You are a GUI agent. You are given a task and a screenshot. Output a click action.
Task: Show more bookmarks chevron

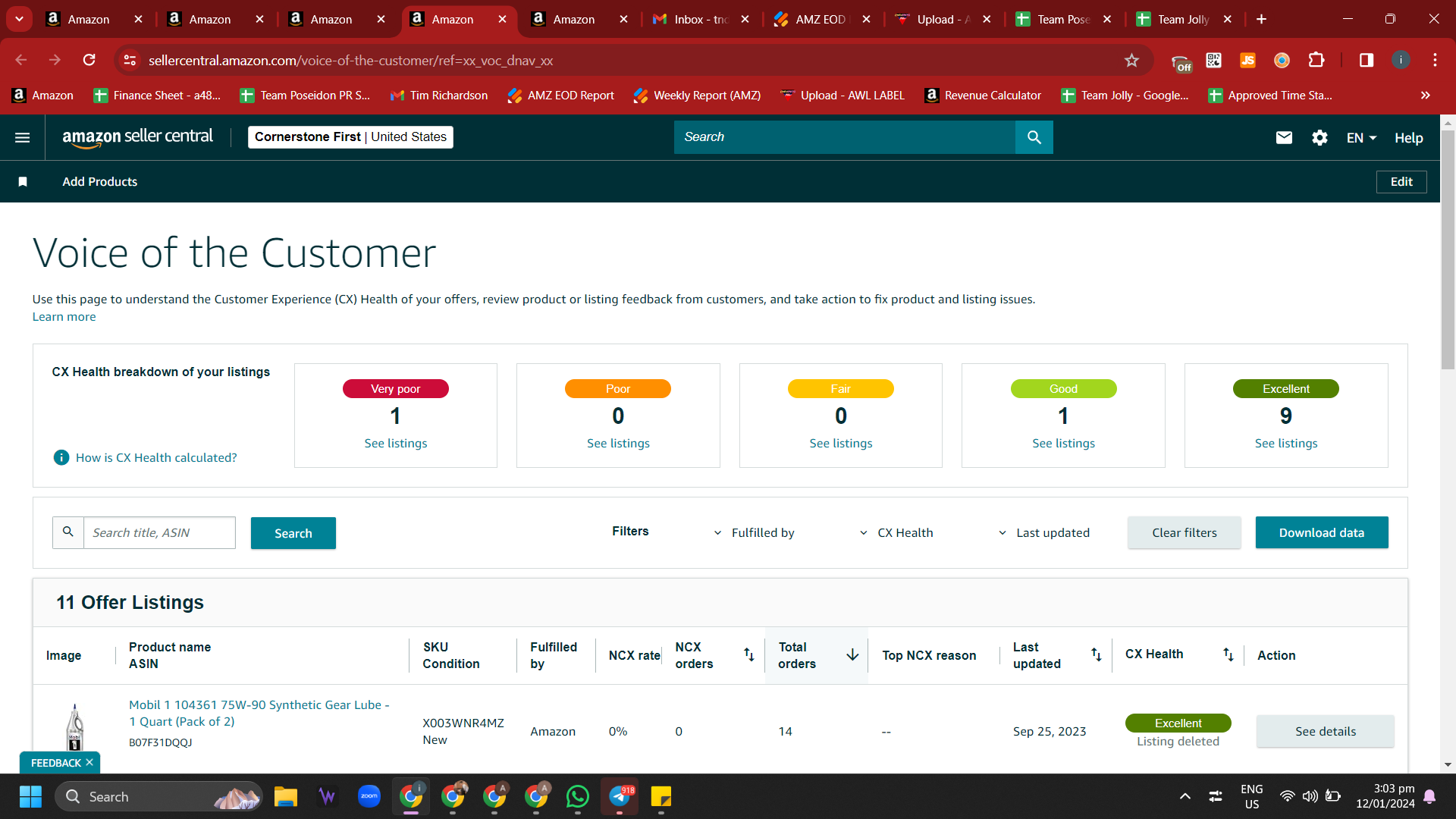point(1426,95)
